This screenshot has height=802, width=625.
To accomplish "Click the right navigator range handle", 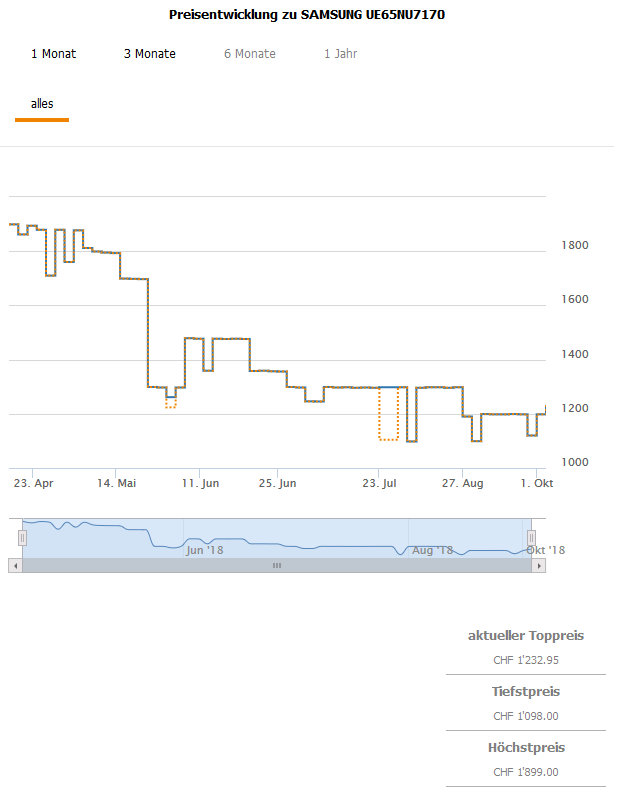I will 532,537.
